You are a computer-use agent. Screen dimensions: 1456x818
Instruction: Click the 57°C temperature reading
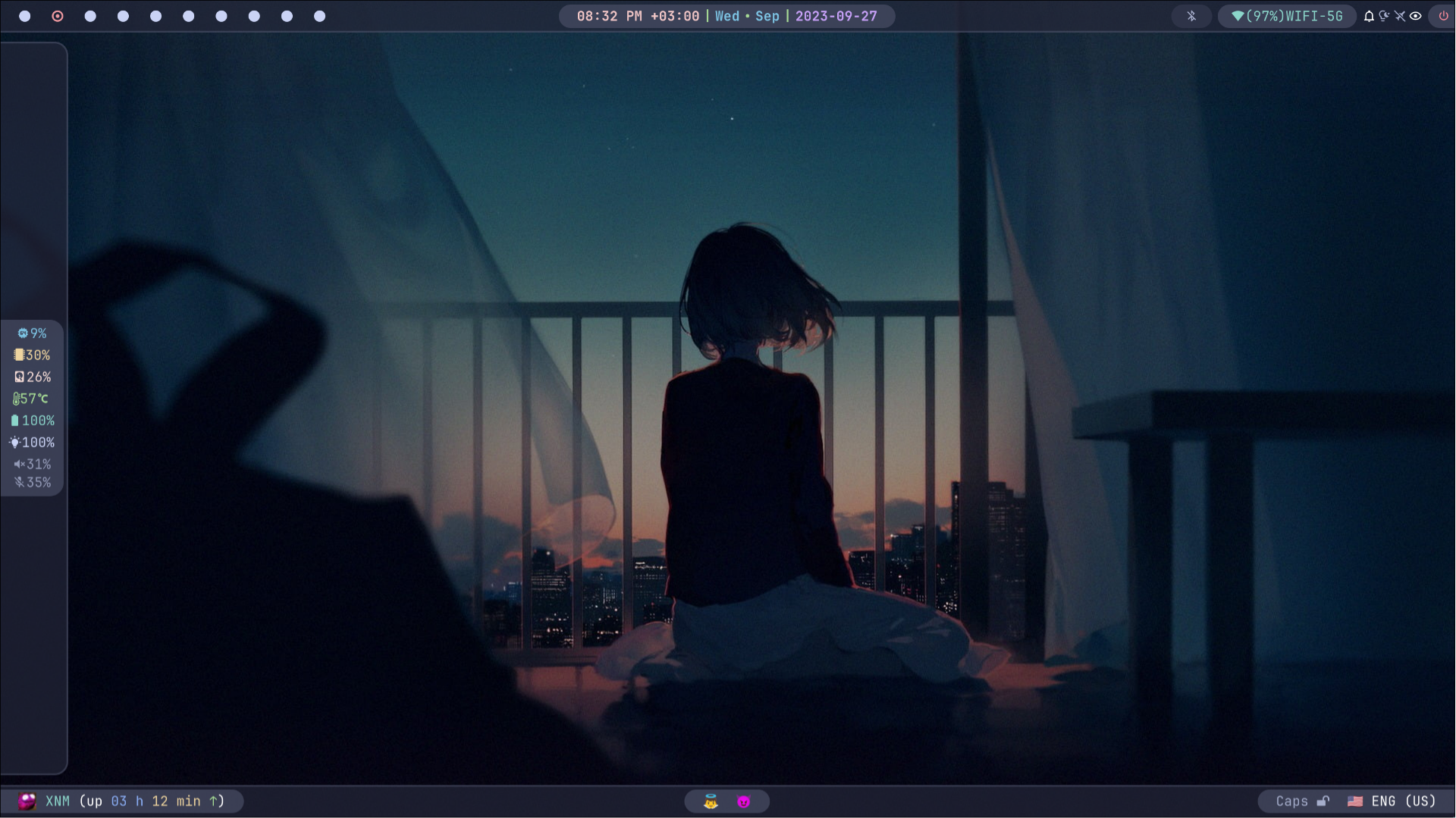[34, 399]
